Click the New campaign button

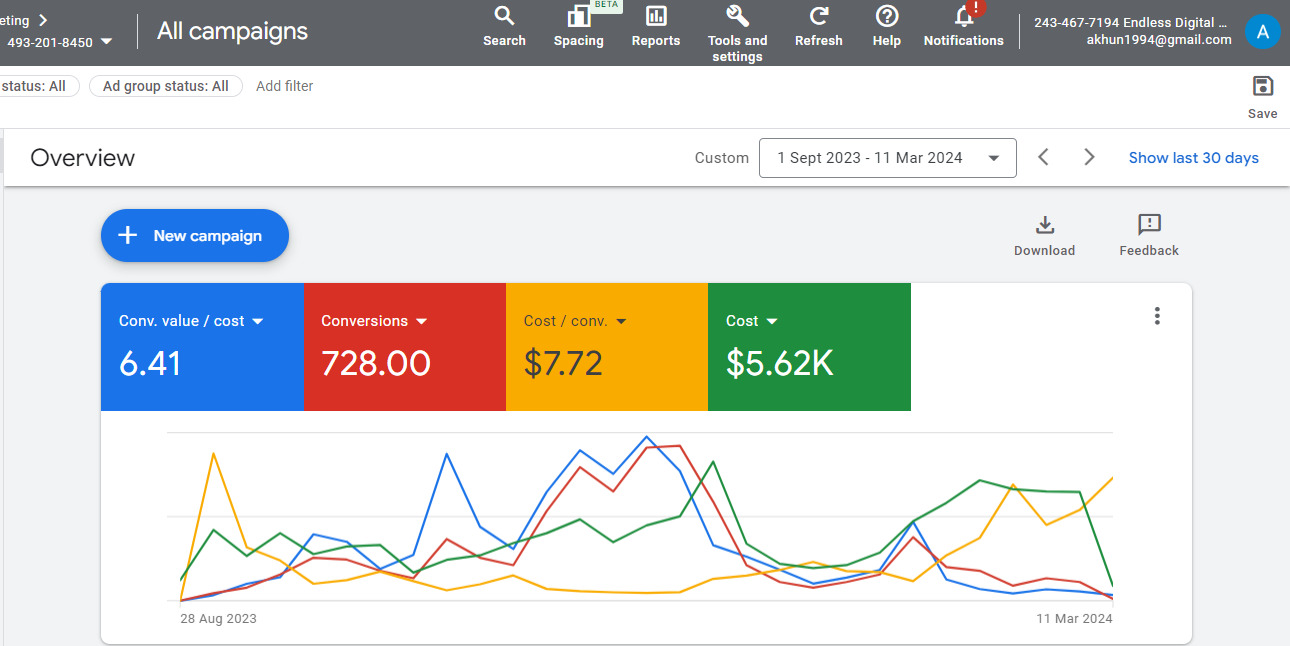click(x=195, y=236)
